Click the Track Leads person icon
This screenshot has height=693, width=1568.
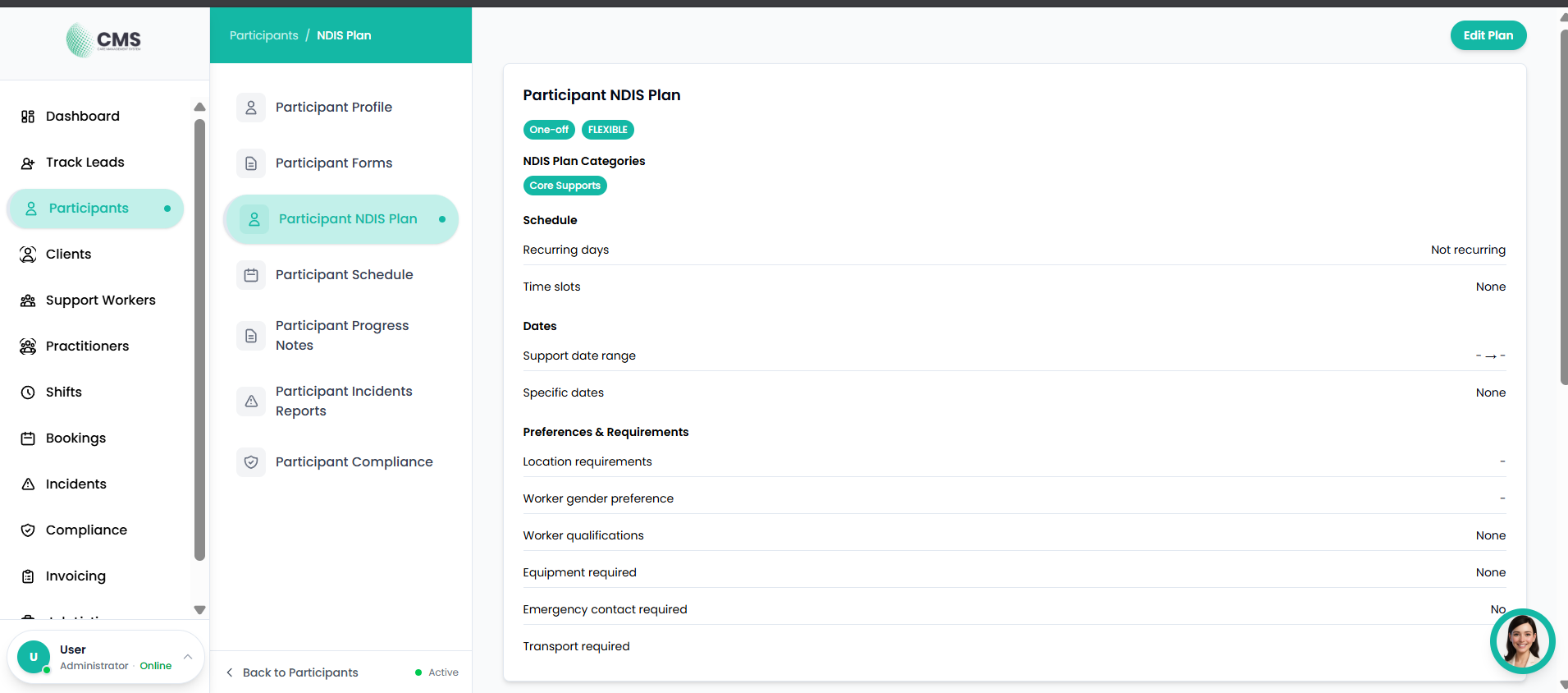coord(28,163)
